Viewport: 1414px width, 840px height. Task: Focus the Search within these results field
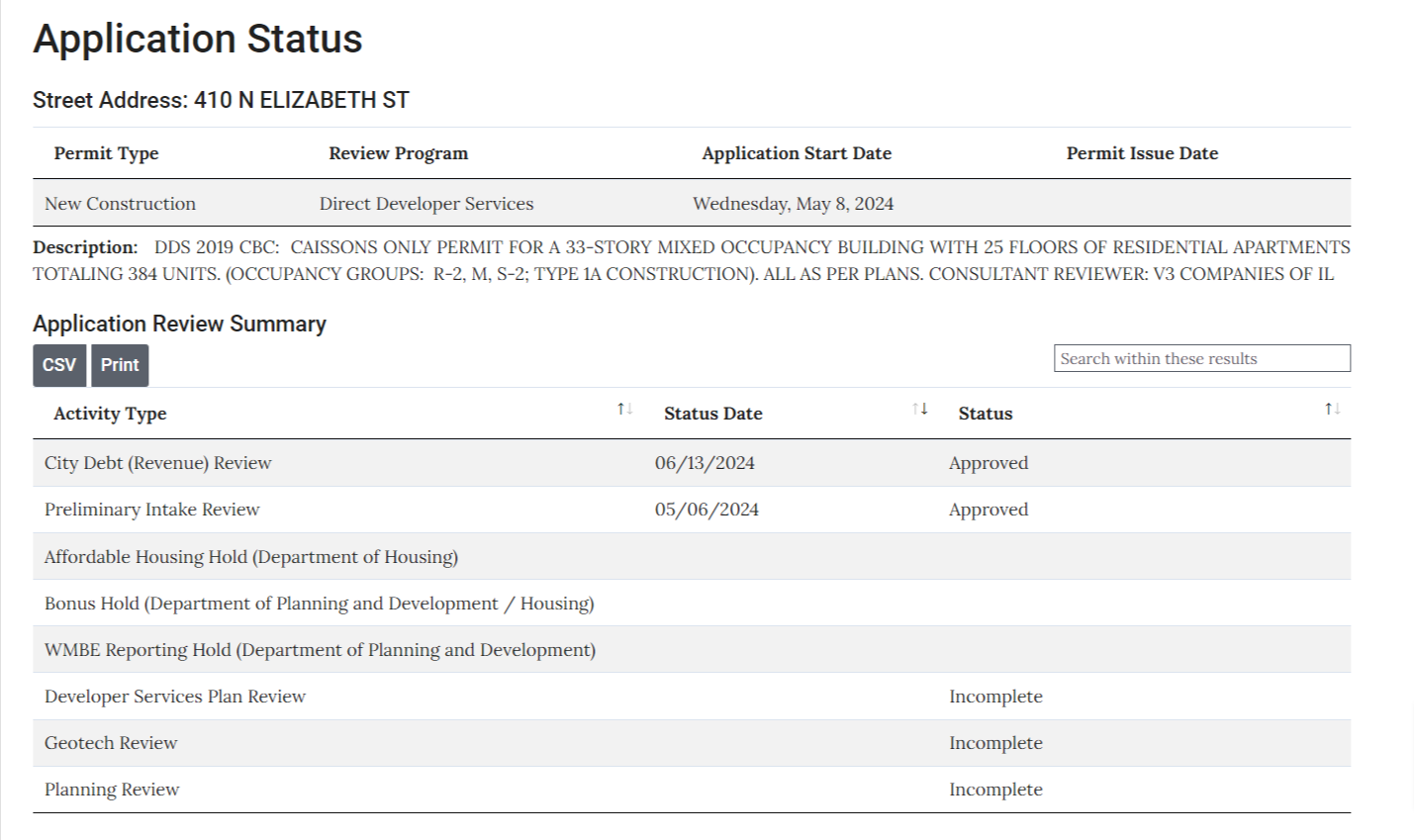point(1202,358)
